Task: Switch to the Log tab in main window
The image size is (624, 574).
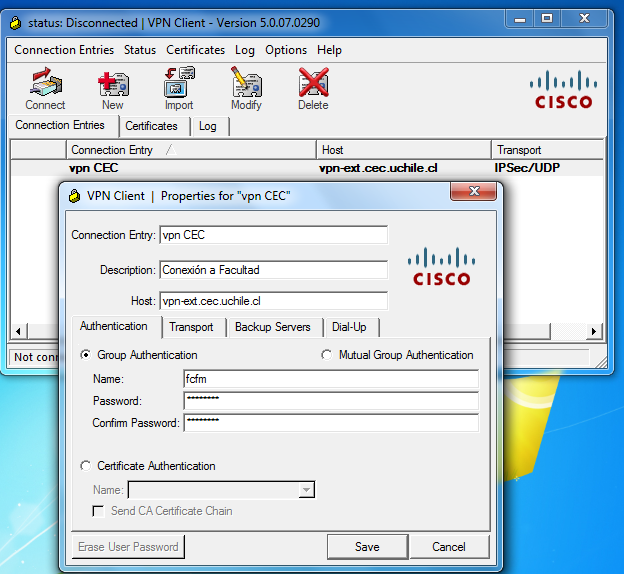Action: (211, 127)
